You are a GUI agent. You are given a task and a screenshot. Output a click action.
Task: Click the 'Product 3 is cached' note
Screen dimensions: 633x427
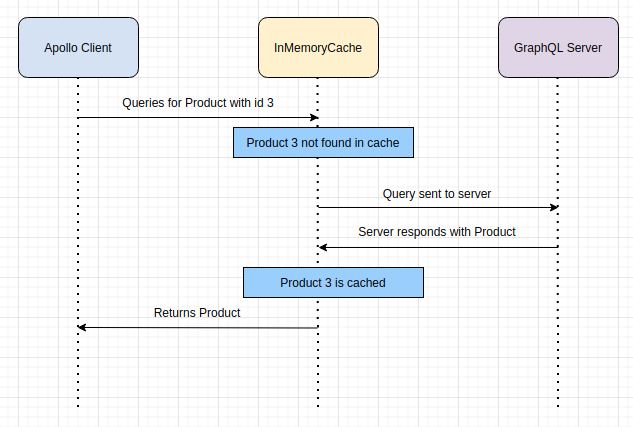point(333,283)
